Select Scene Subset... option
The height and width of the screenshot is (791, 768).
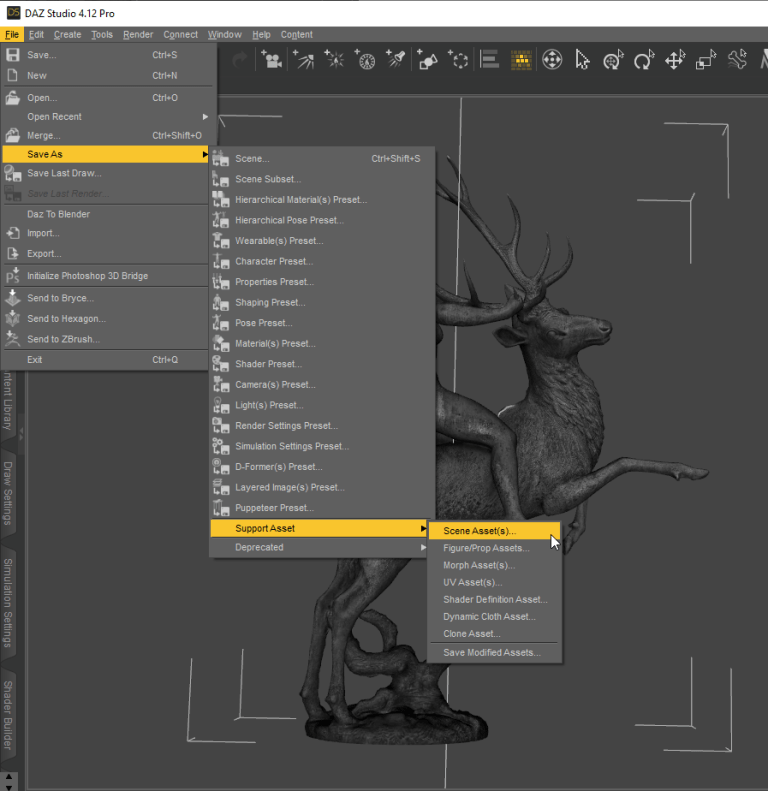(x=322, y=179)
